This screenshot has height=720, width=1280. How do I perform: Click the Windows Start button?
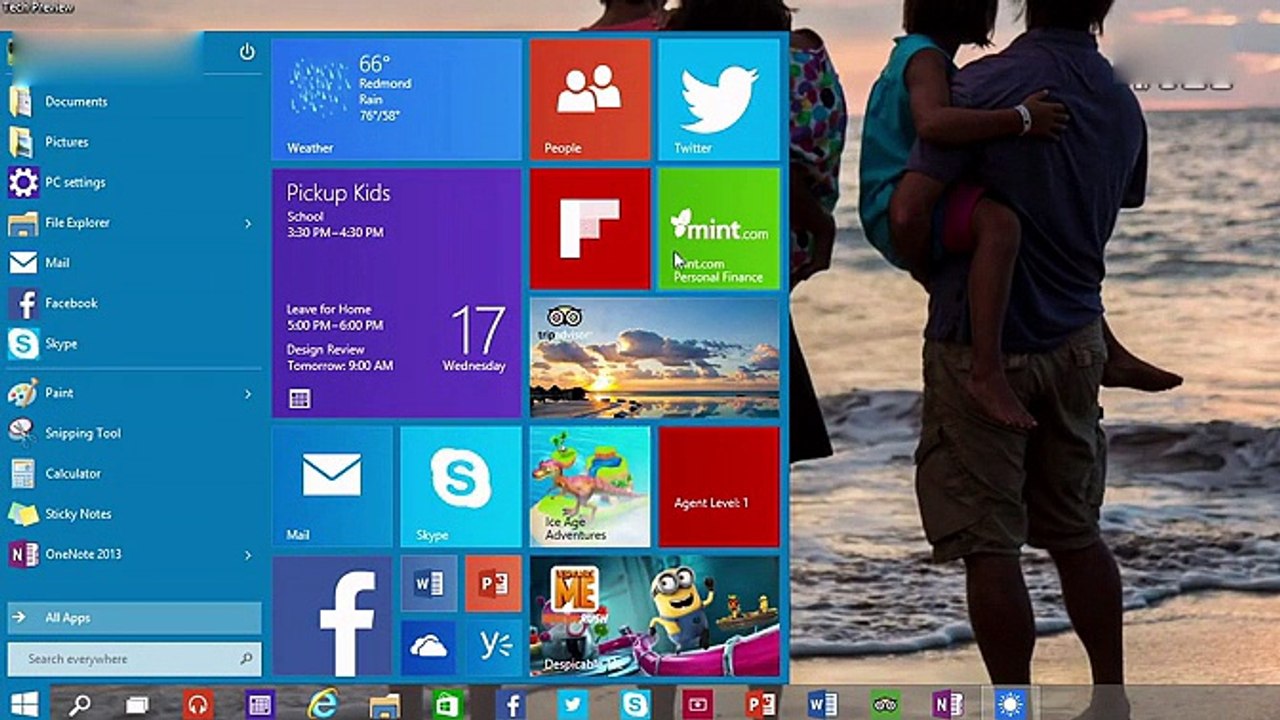25,704
